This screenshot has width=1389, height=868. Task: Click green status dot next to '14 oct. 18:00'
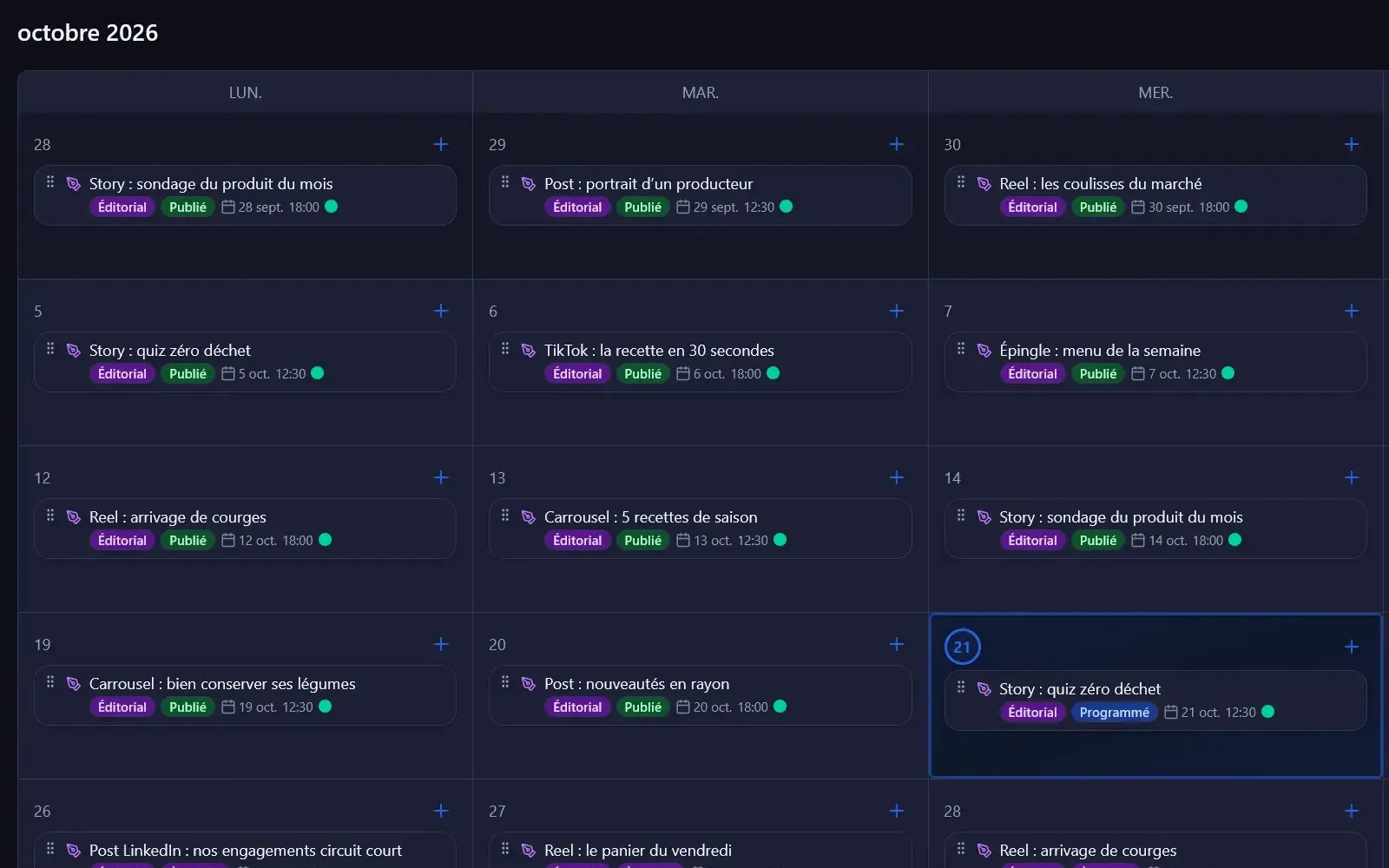(1234, 540)
